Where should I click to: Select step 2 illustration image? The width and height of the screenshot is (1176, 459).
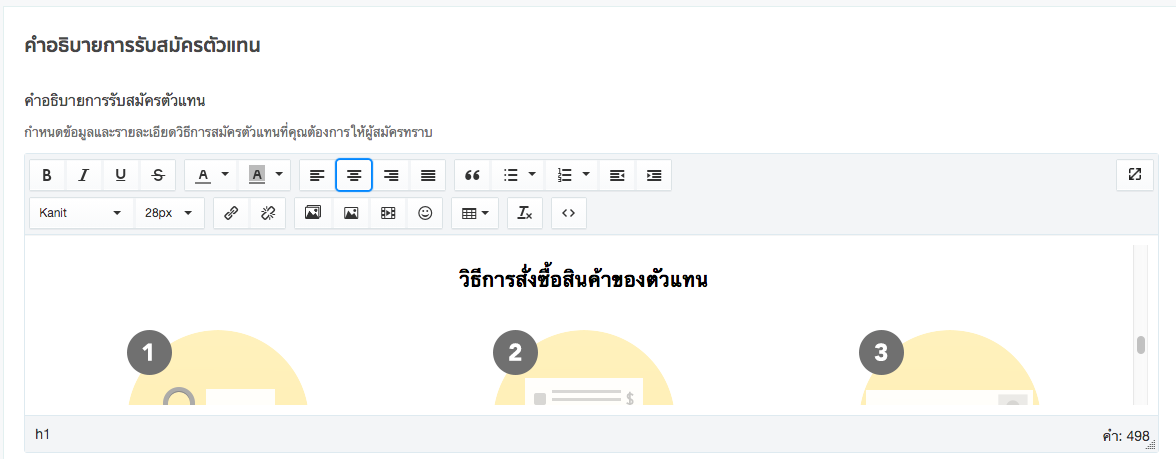[x=584, y=367]
